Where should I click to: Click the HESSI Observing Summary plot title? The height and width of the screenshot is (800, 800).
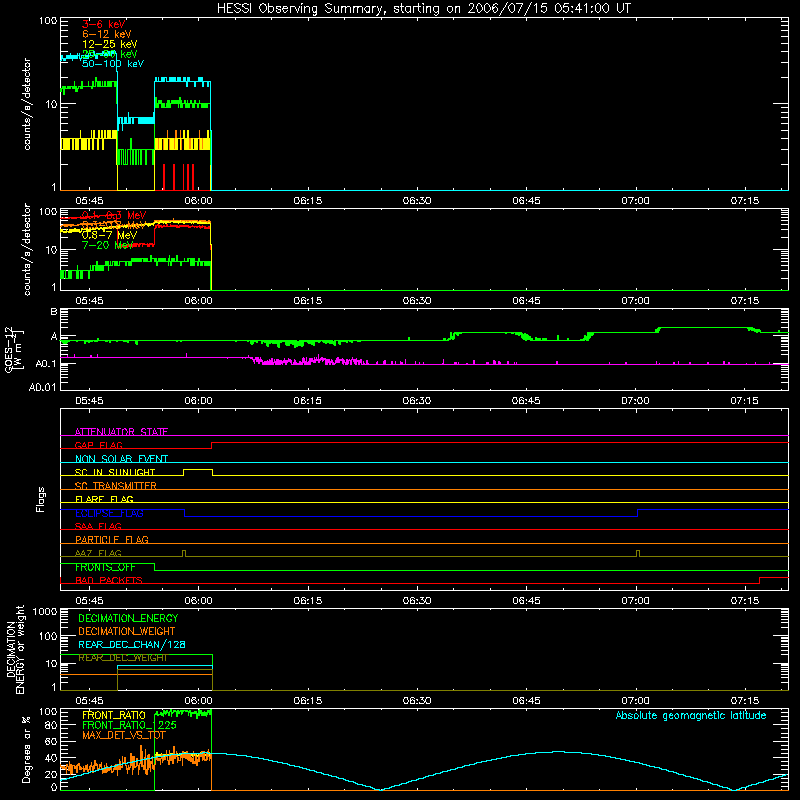point(424,9)
